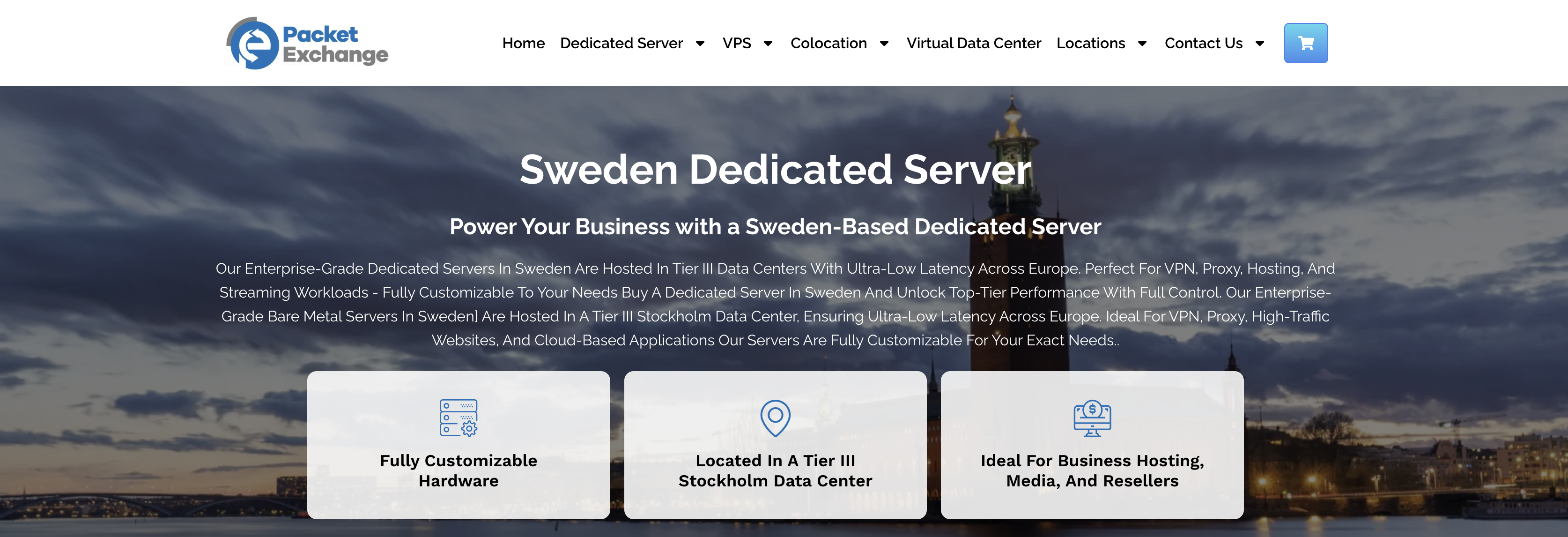Open the Virtual Data Center page
1568x537 pixels.
973,43
